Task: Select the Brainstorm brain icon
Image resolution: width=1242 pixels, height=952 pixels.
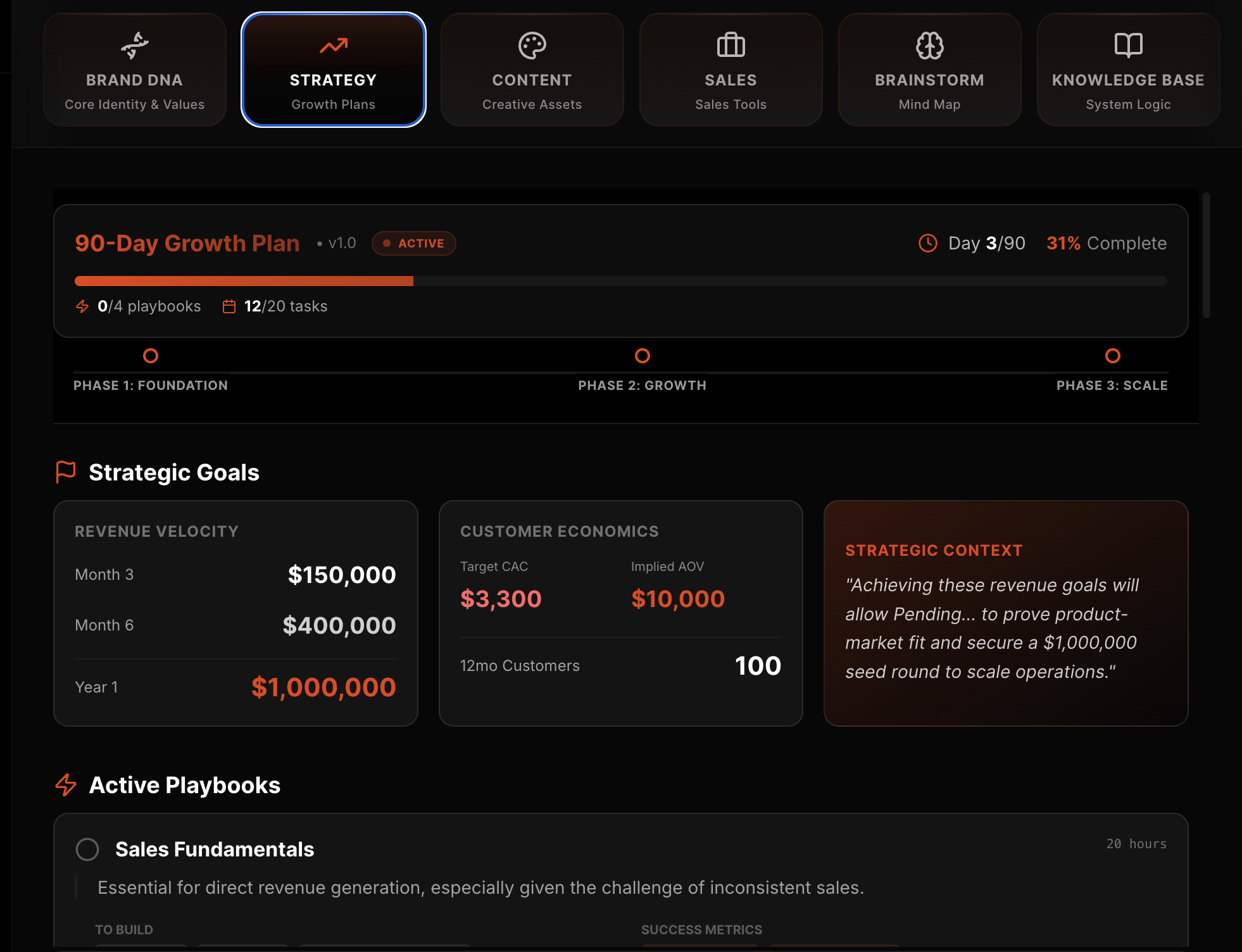Action: tap(929, 45)
